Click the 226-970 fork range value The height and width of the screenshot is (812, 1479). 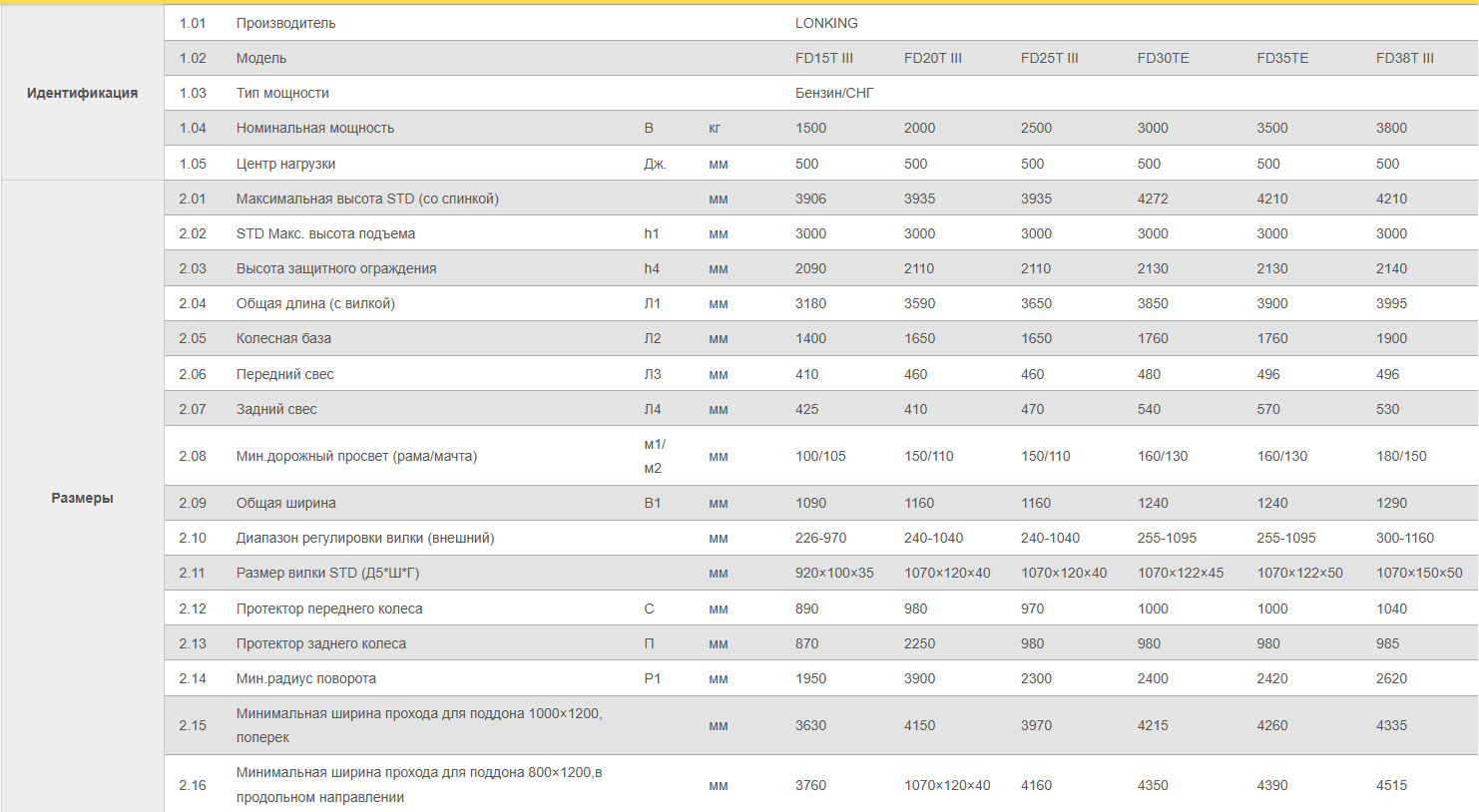click(820, 538)
